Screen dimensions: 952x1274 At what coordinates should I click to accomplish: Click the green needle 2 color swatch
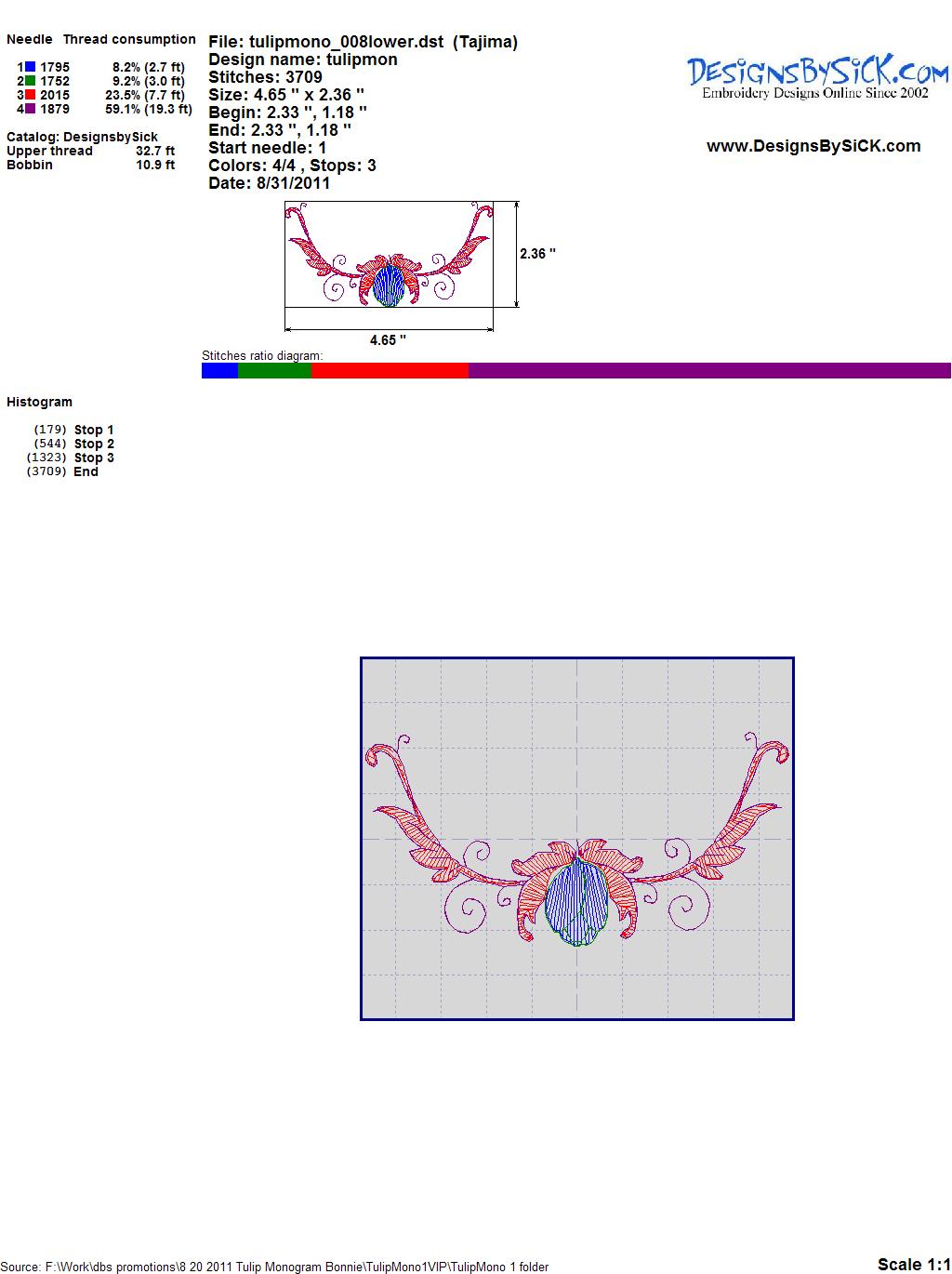pos(30,81)
